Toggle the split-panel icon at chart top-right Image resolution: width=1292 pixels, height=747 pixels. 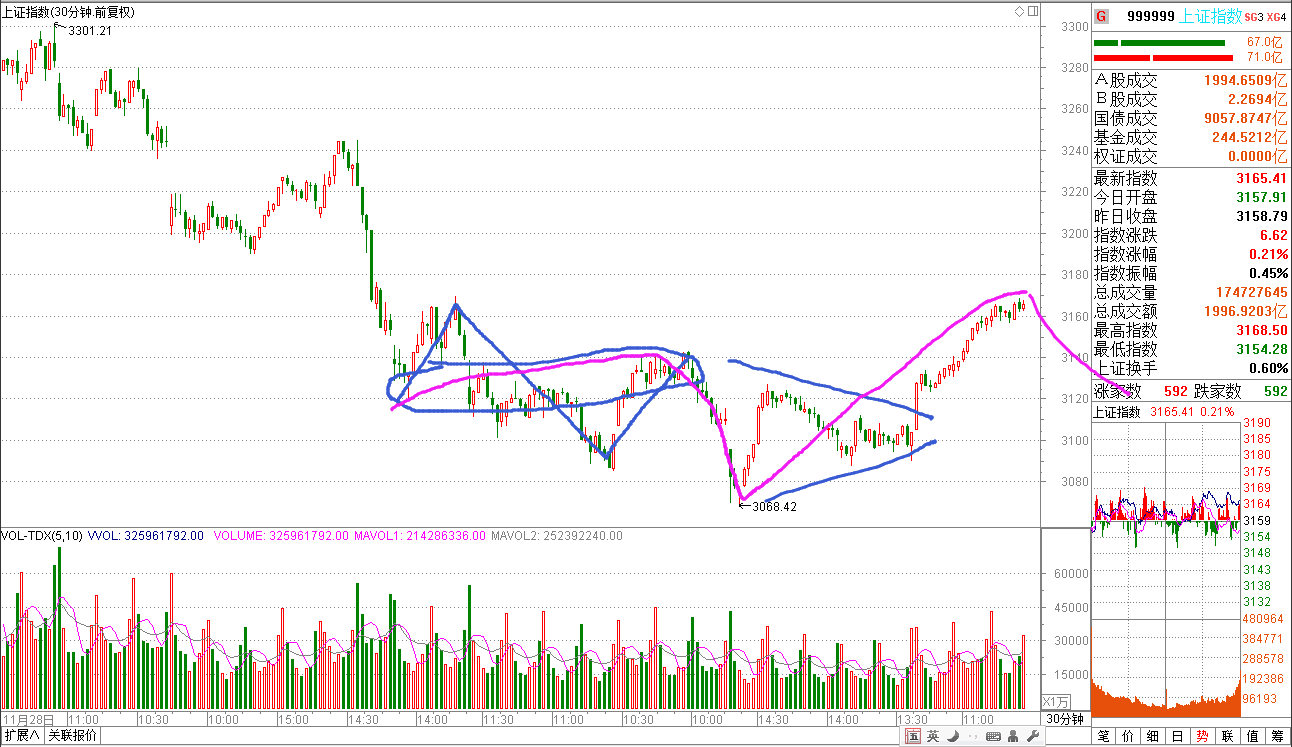pos(1031,11)
